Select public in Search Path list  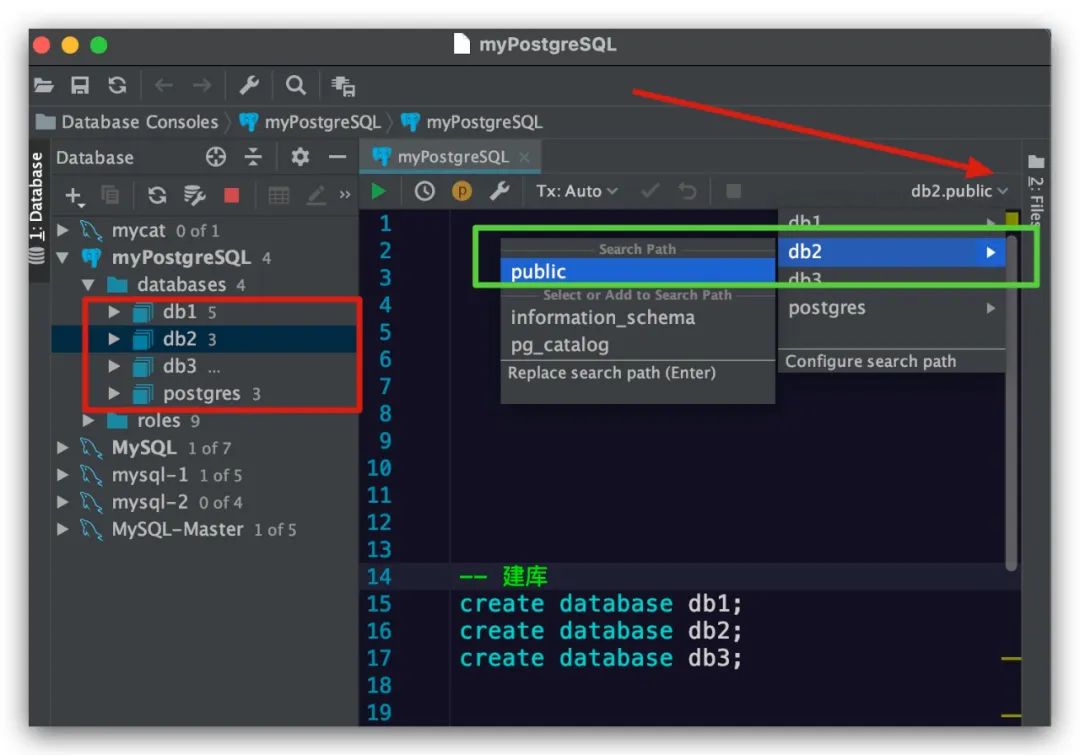click(638, 271)
